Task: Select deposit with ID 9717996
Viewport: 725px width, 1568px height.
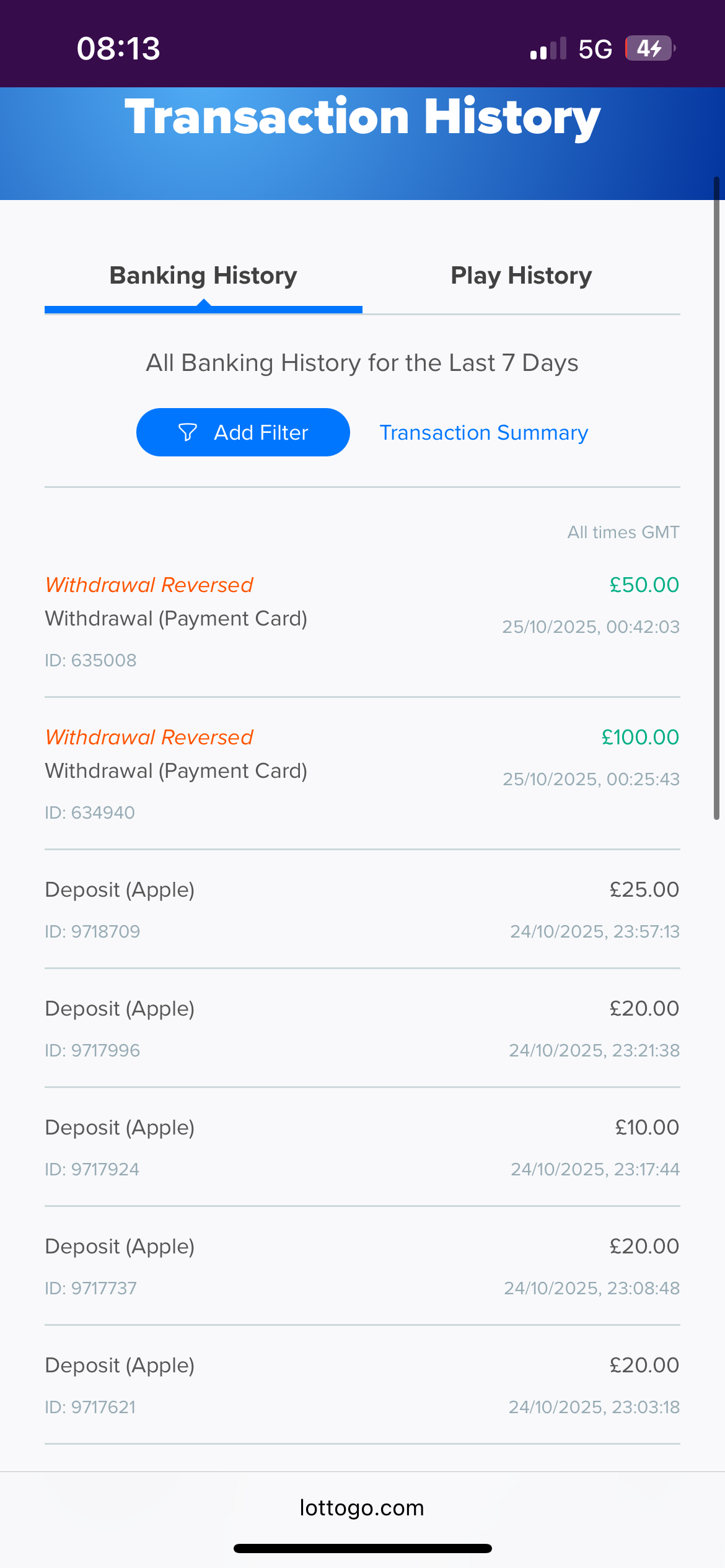Action: coord(362,1028)
